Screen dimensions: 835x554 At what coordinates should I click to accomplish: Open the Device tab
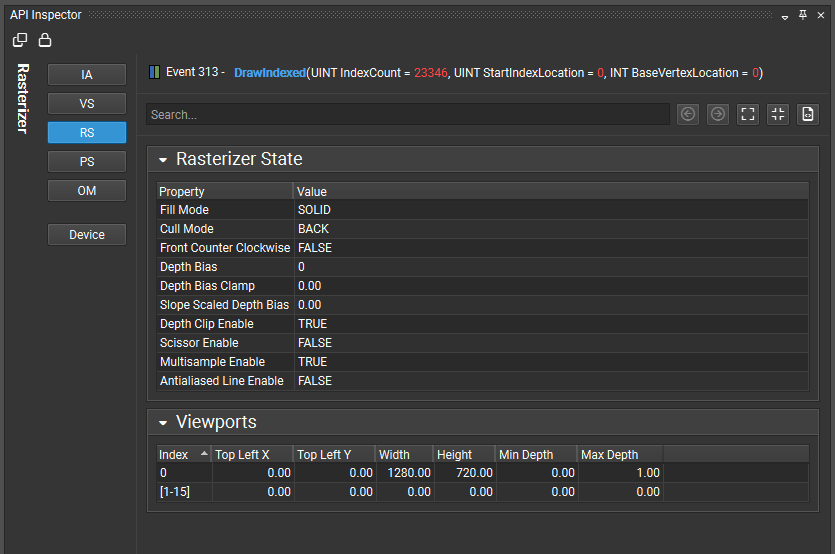pyautogui.click(x=87, y=235)
